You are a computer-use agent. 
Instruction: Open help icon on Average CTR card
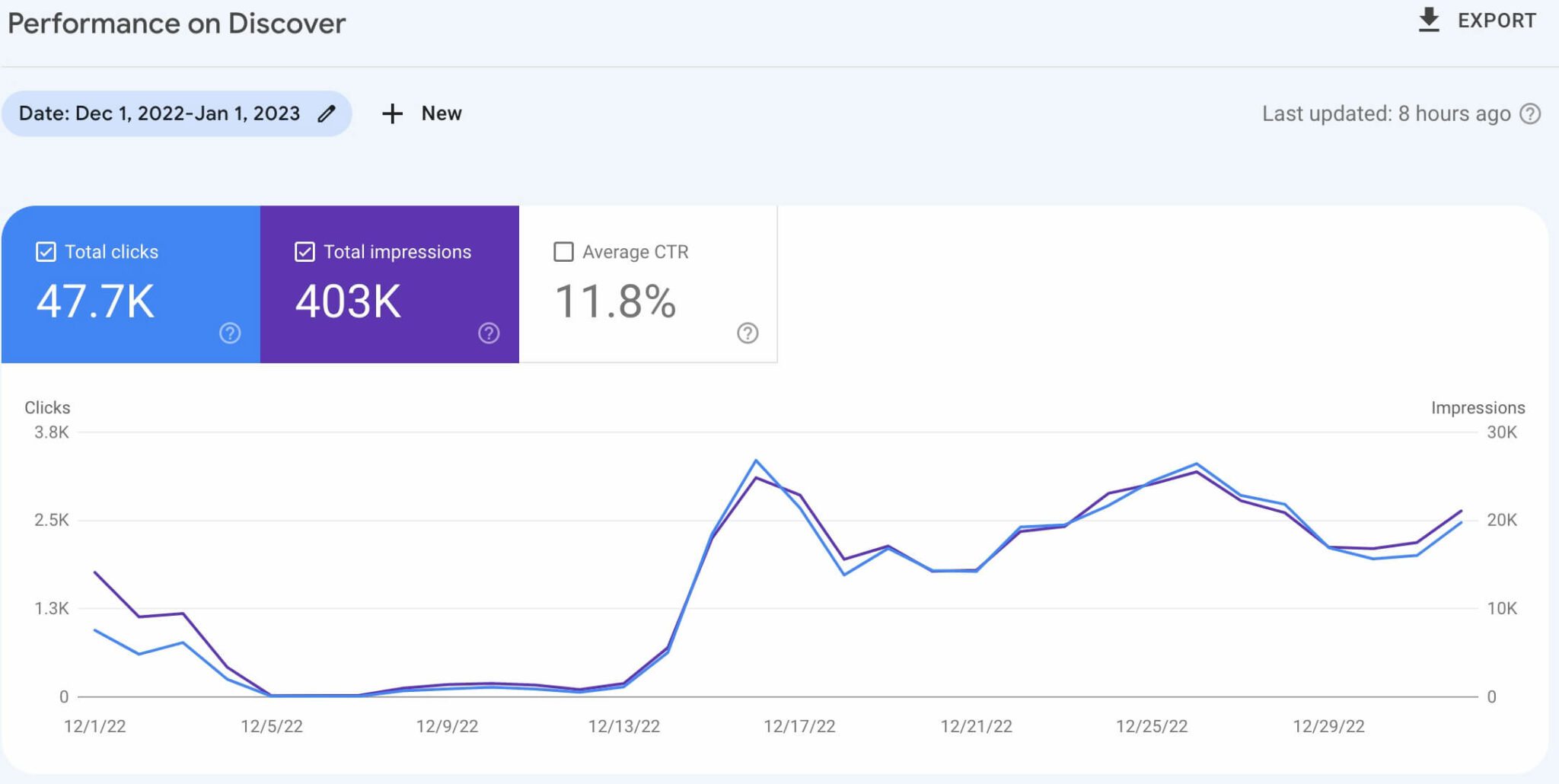click(x=747, y=333)
